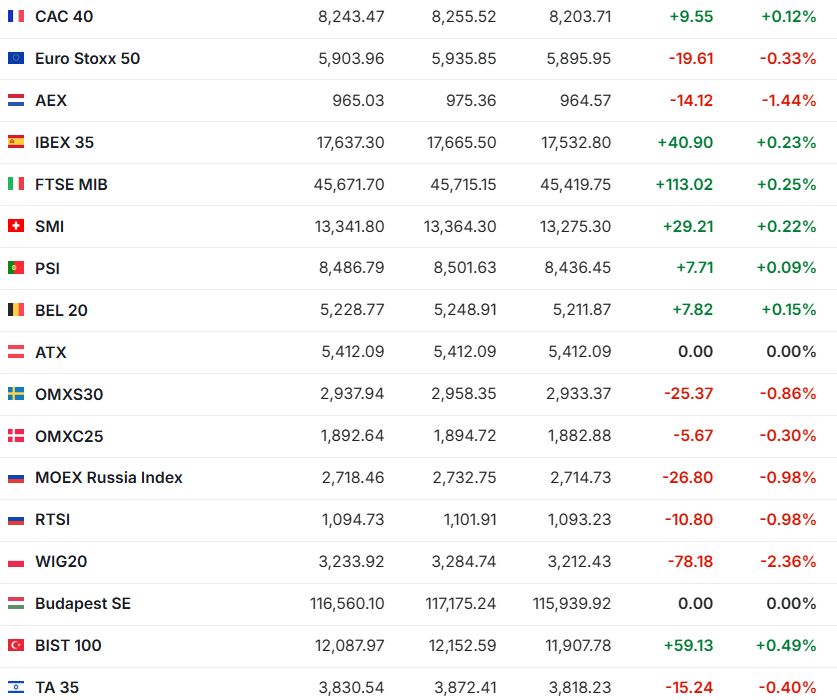Click the Sweden flag icon beside OMXS30

click(x=16, y=394)
